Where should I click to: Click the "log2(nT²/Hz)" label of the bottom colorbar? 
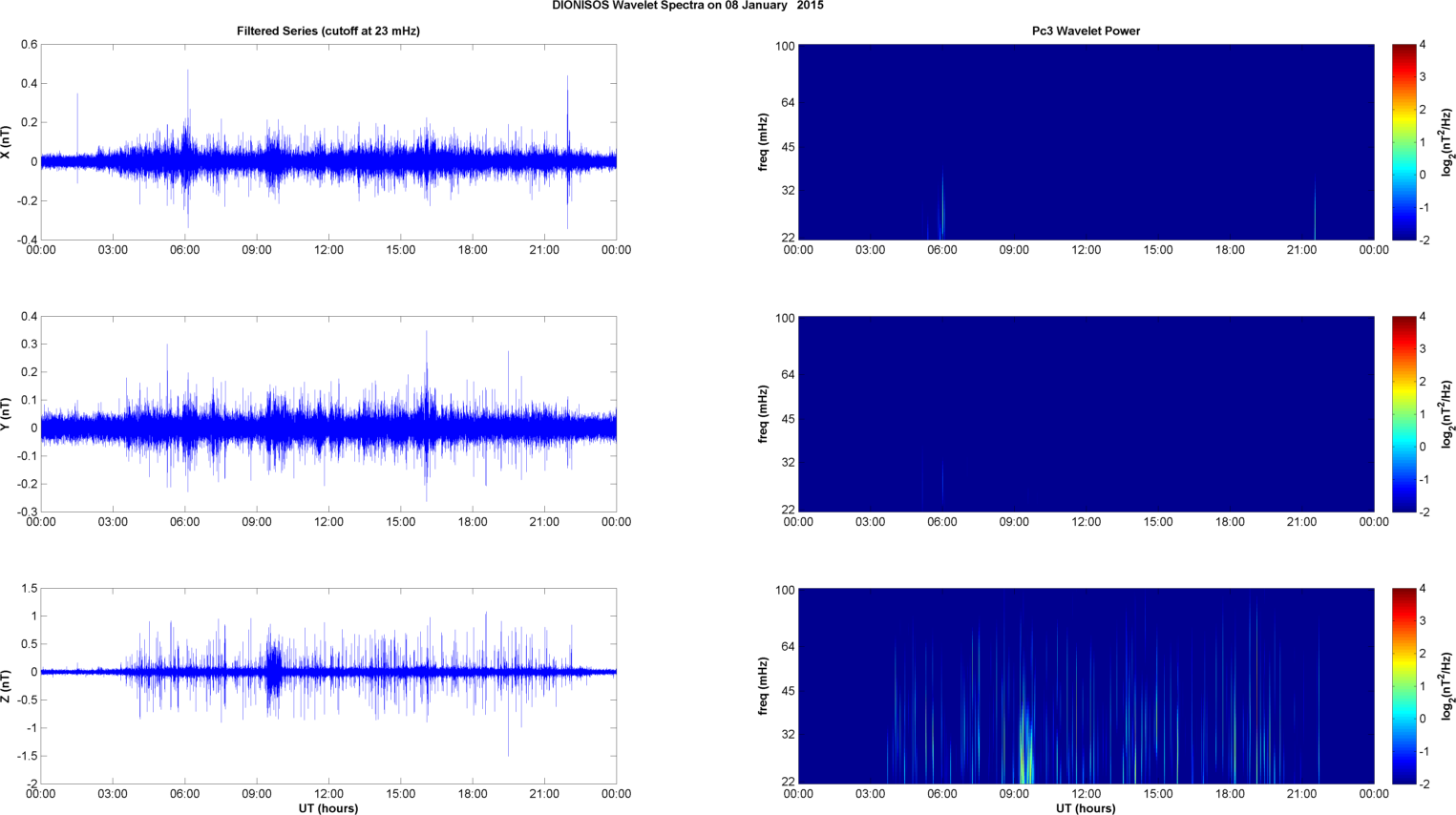pyautogui.click(x=1447, y=686)
